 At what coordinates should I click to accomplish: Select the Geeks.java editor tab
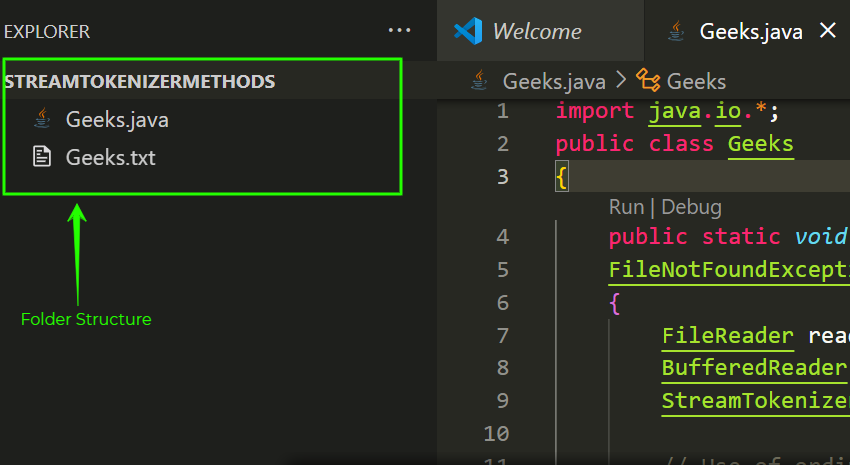click(x=750, y=31)
